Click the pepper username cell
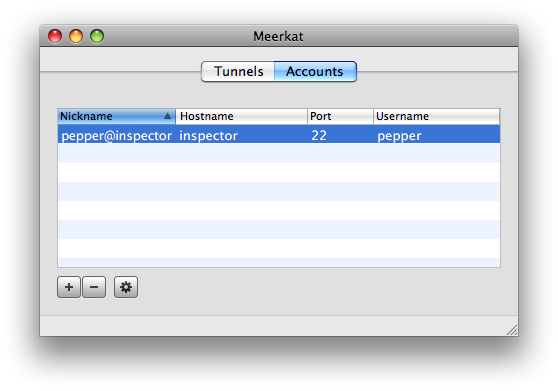Screen dimensions: 558x391 (x=399, y=136)
